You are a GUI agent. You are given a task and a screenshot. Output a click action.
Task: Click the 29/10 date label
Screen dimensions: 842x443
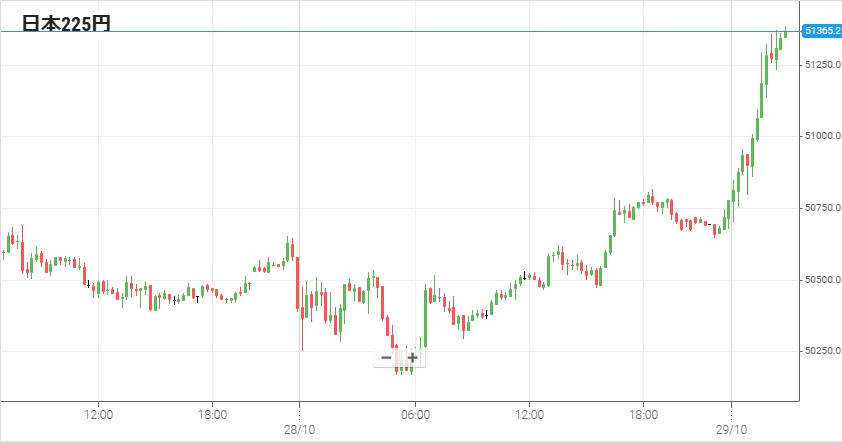coord(731,427)
